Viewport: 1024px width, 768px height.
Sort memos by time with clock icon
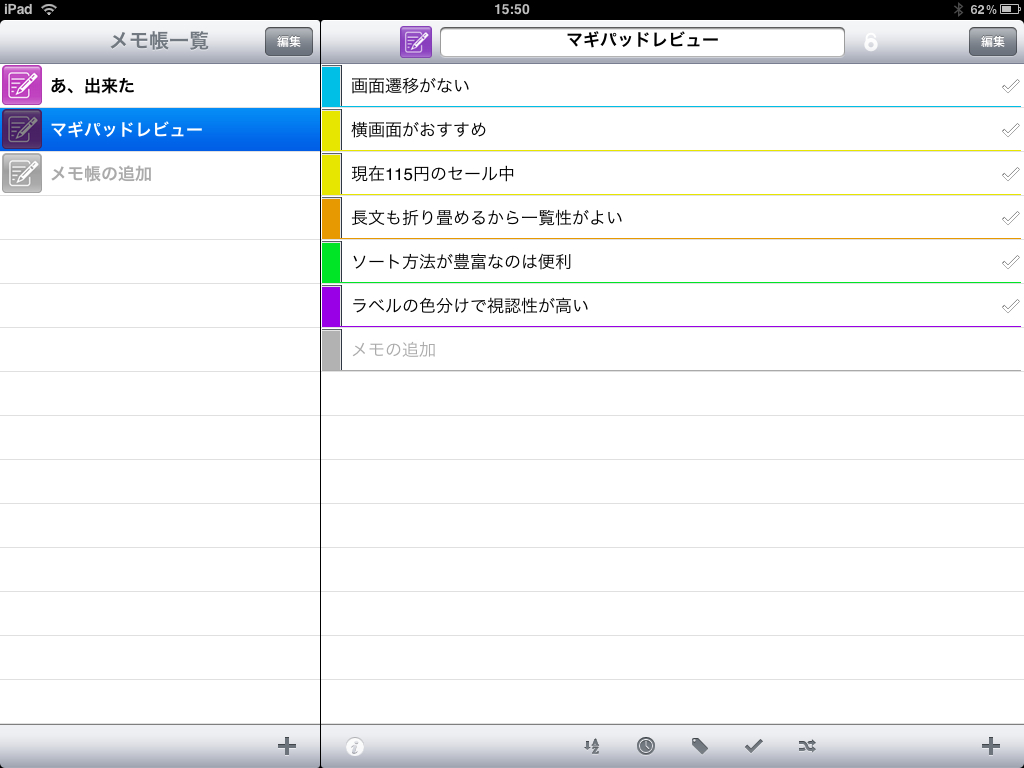pos(646,746)
